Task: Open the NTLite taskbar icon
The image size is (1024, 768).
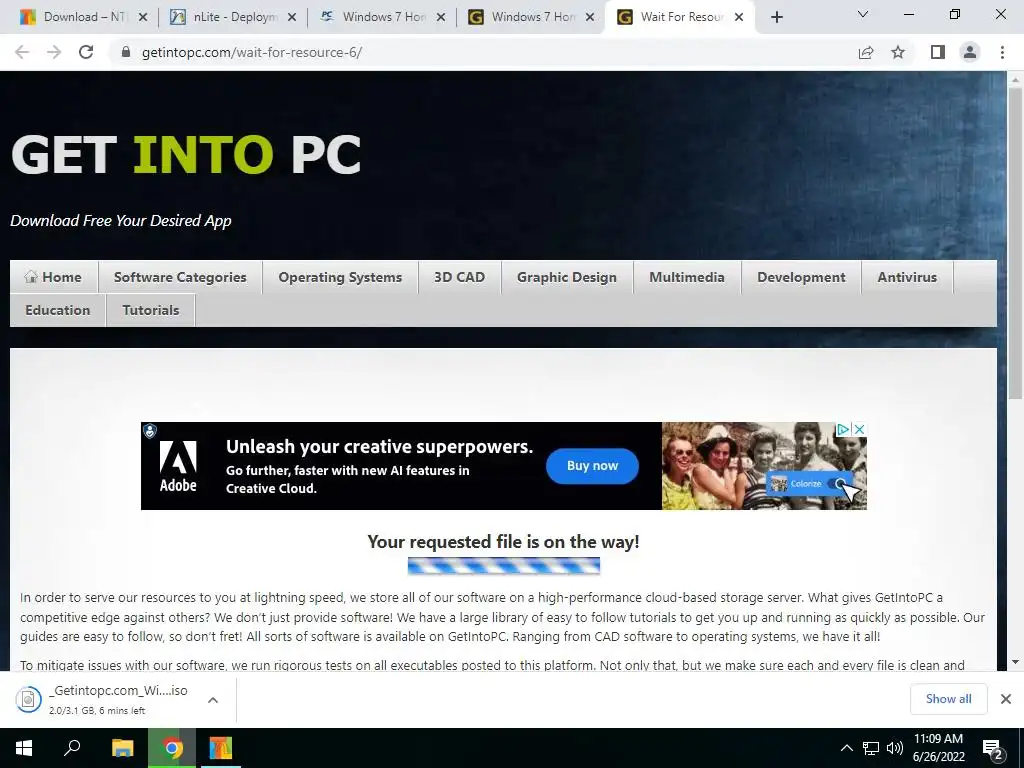Action: pyautogui.click(x=220, y=748)
